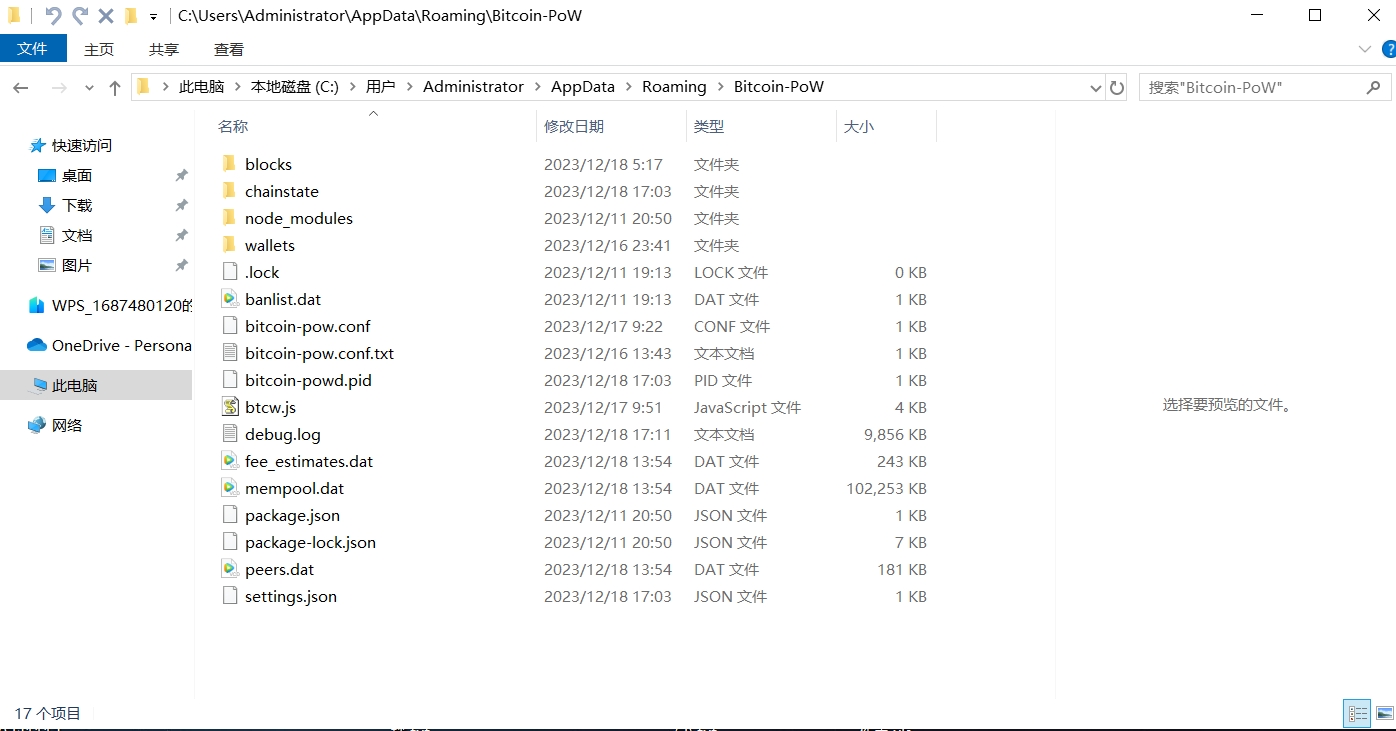Click the settings.json file icon

(x=229, y=596)
